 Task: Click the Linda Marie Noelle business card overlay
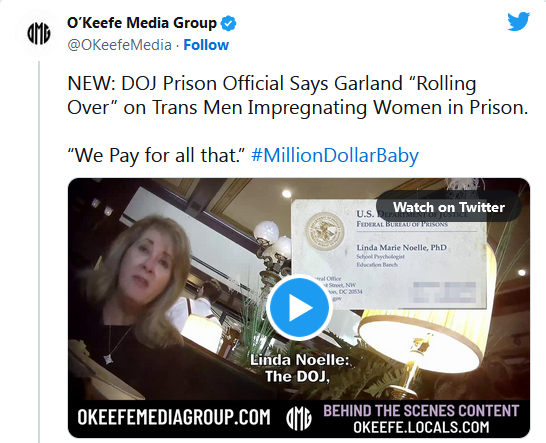point(389,255)
